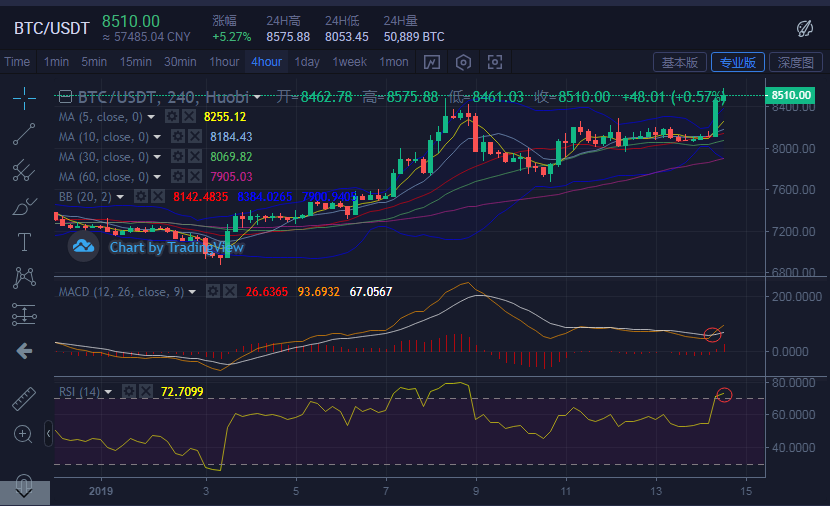Viewport: 830px width, 506px height.
Task: Expand the MA (30, close, 0) dropdown
Action: (x=157, y=157)
